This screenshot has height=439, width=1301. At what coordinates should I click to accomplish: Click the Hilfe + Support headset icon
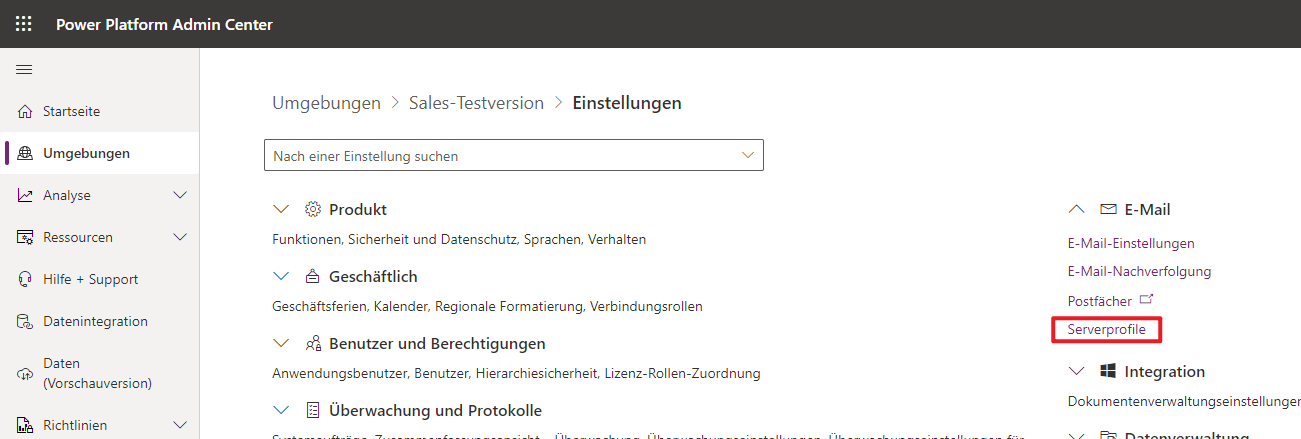coord(25,279)
